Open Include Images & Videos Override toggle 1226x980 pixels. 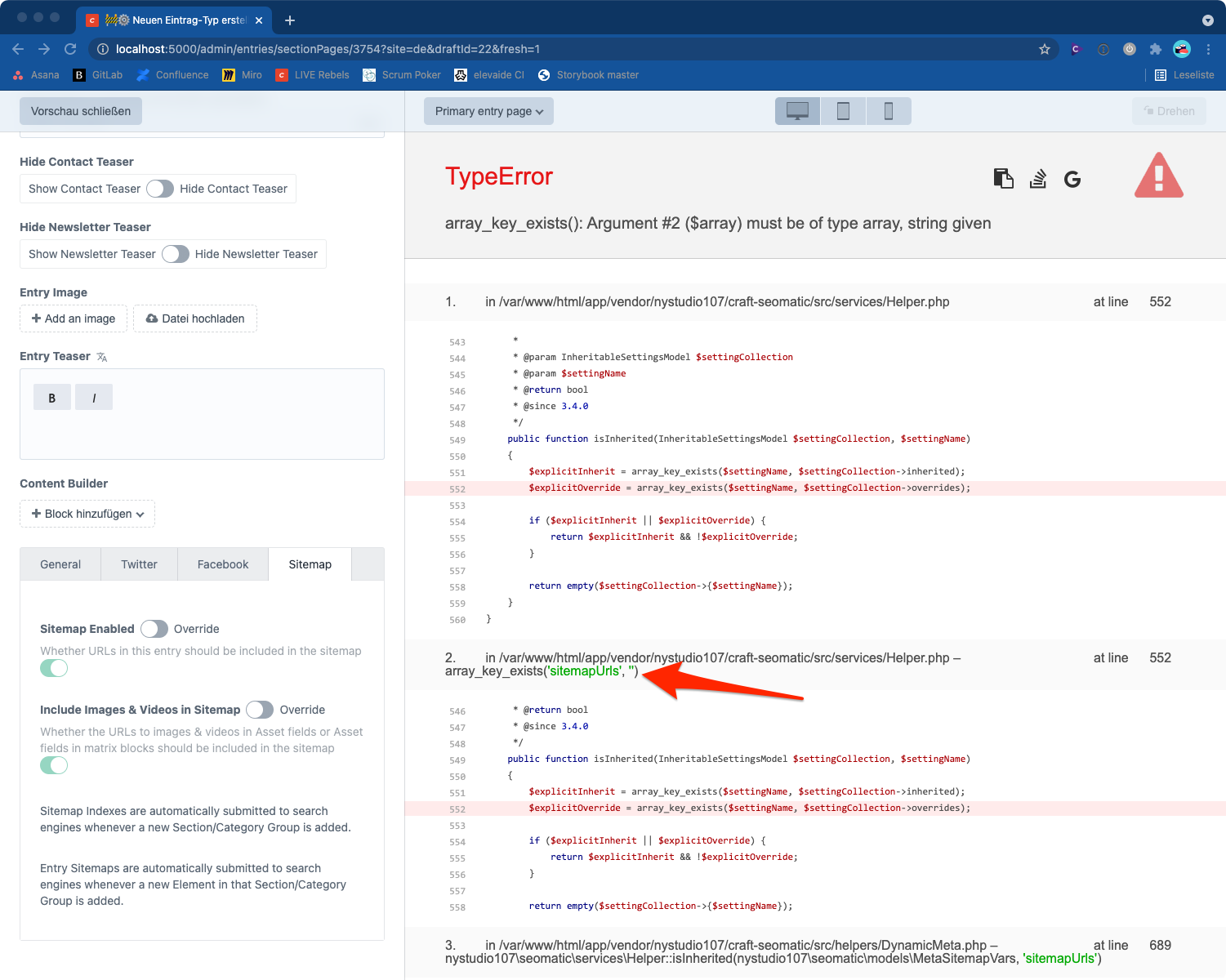point(260,710)
